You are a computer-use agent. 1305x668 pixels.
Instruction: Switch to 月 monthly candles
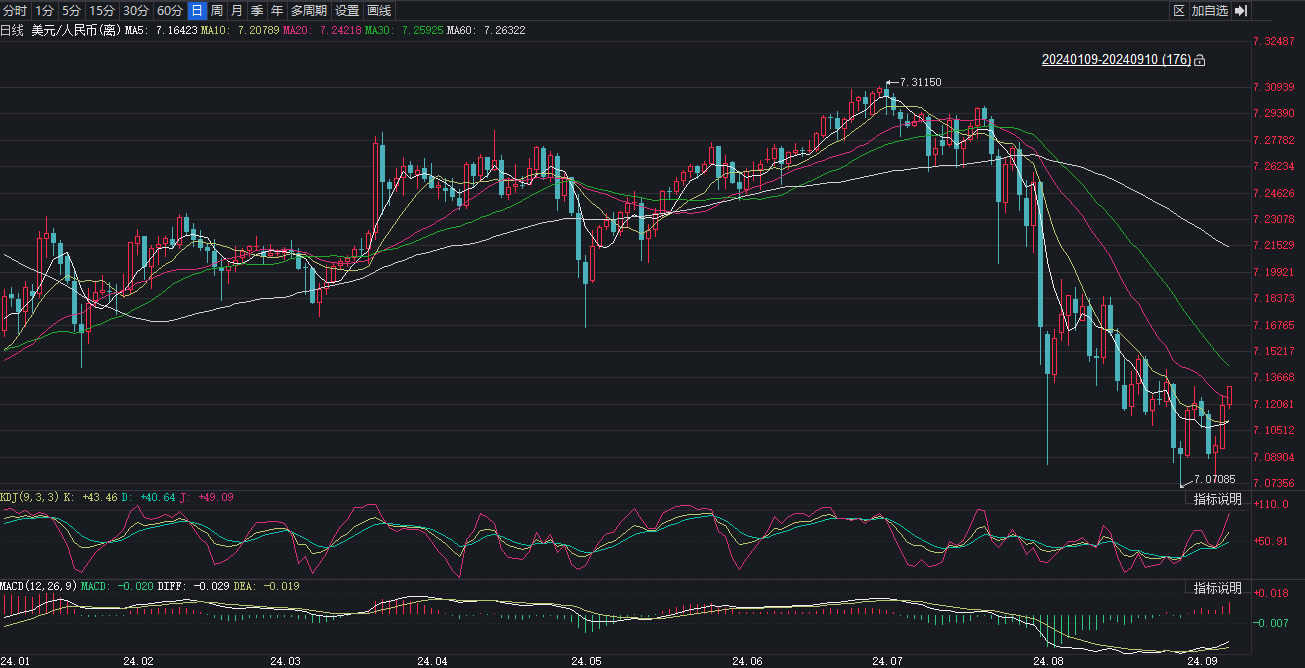(x=236, y=11)
